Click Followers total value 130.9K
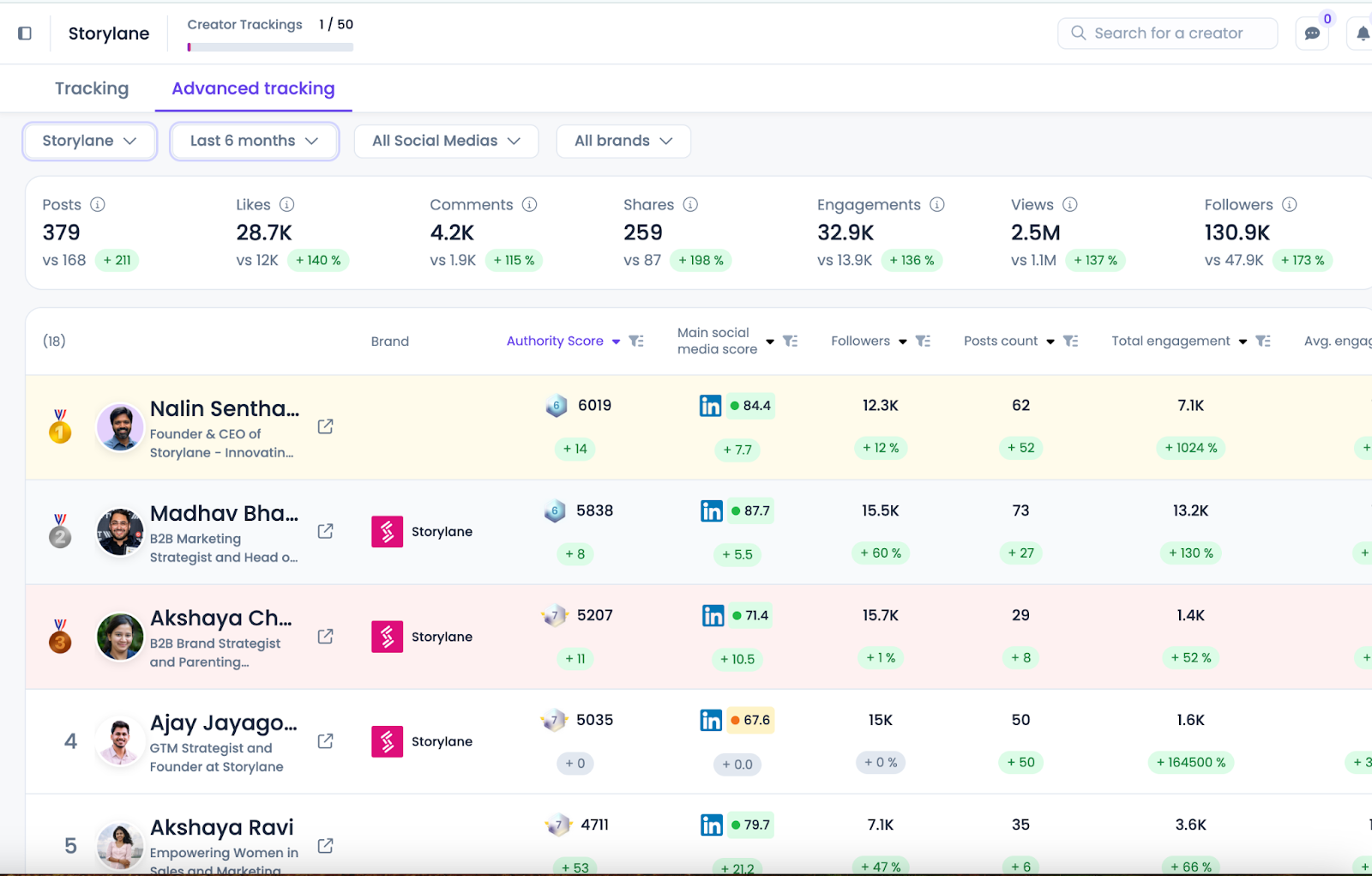Screen dimensions: 1372x876 [1237, 233]
